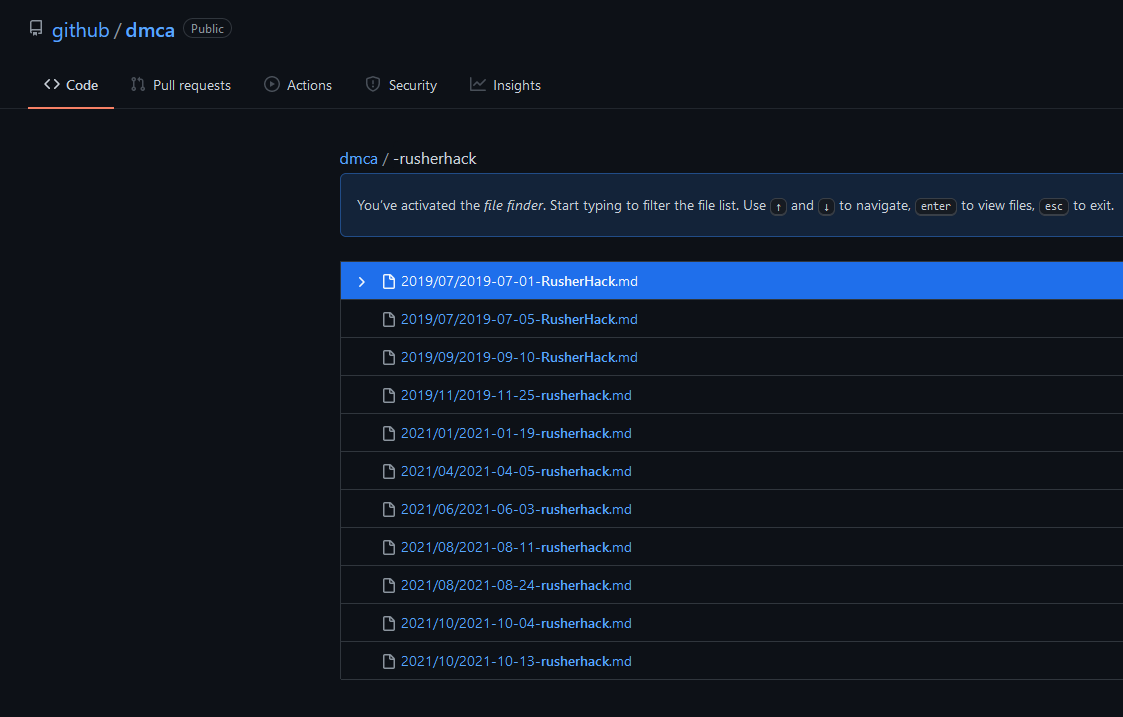The width and height of the screenshot is (1123, 717).
Task: Click the Actions play-circle icon
Action: click(271, 85)
